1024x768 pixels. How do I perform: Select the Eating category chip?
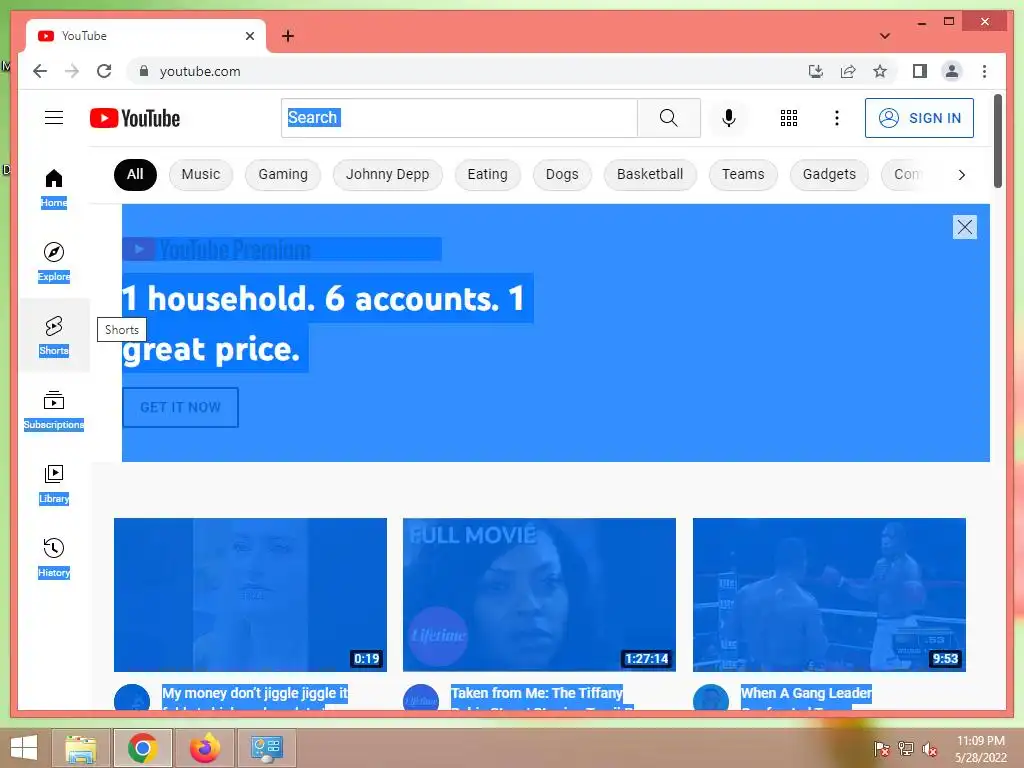click(x=487, y=174)
